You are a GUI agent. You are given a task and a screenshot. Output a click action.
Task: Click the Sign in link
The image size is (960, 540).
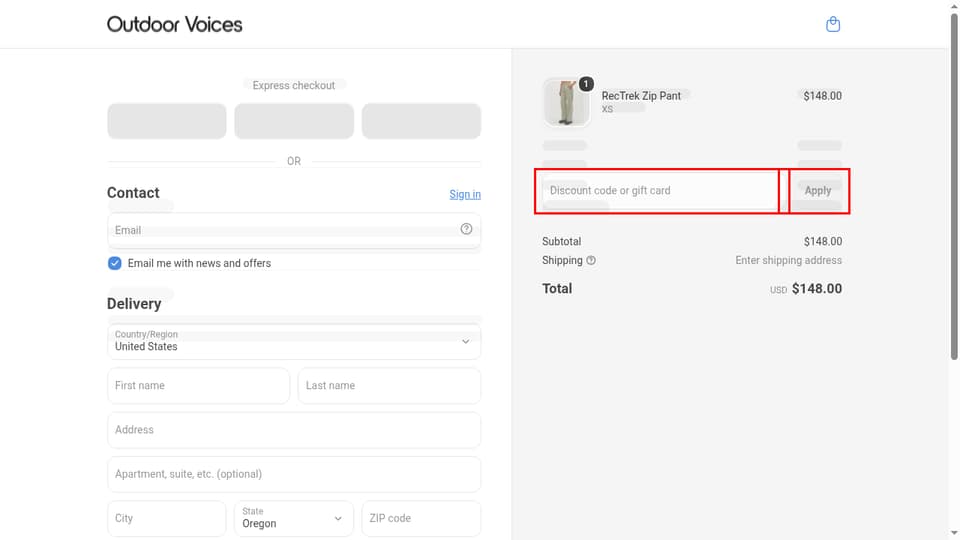point(465,194)
